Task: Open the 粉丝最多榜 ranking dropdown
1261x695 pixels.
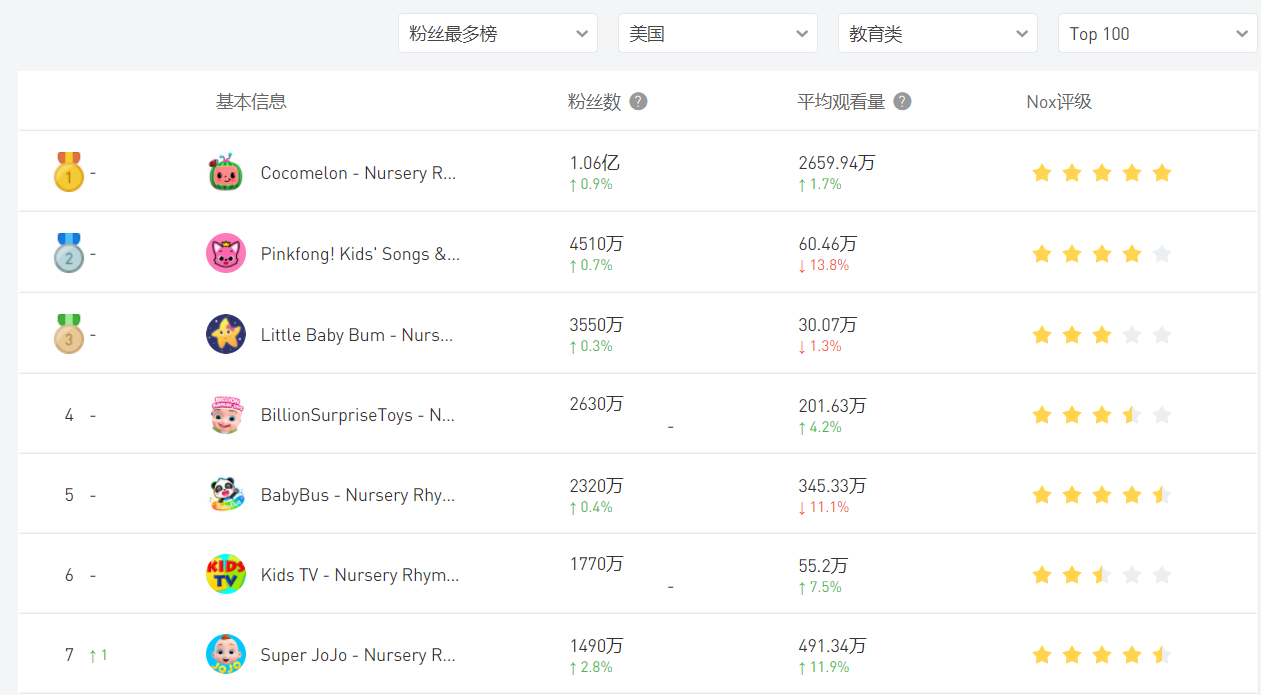Action: pyautogui.click(x=497, y=34)
